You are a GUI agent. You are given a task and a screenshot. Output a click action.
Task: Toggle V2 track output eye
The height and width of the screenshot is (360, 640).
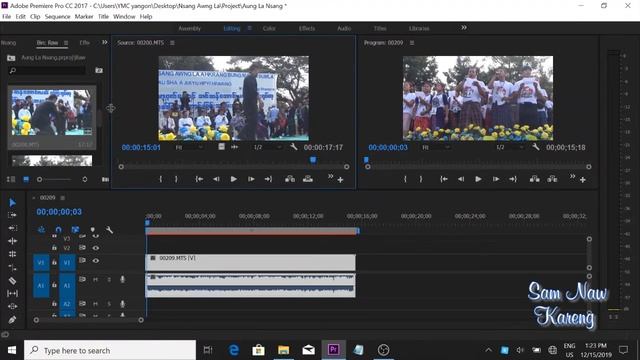click(96, 248)
